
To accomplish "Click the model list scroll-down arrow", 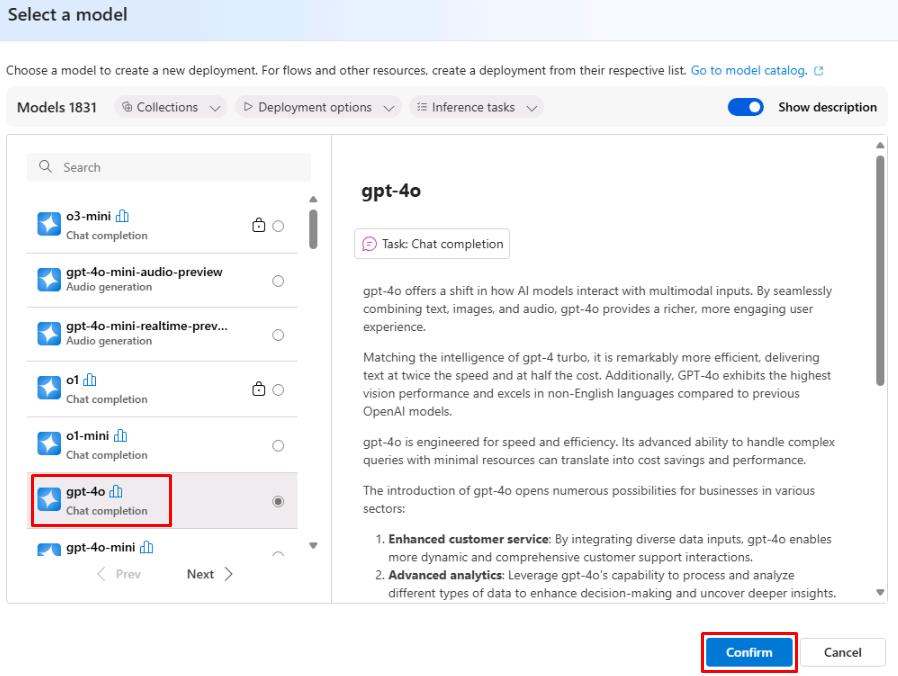I will (313, 545).
